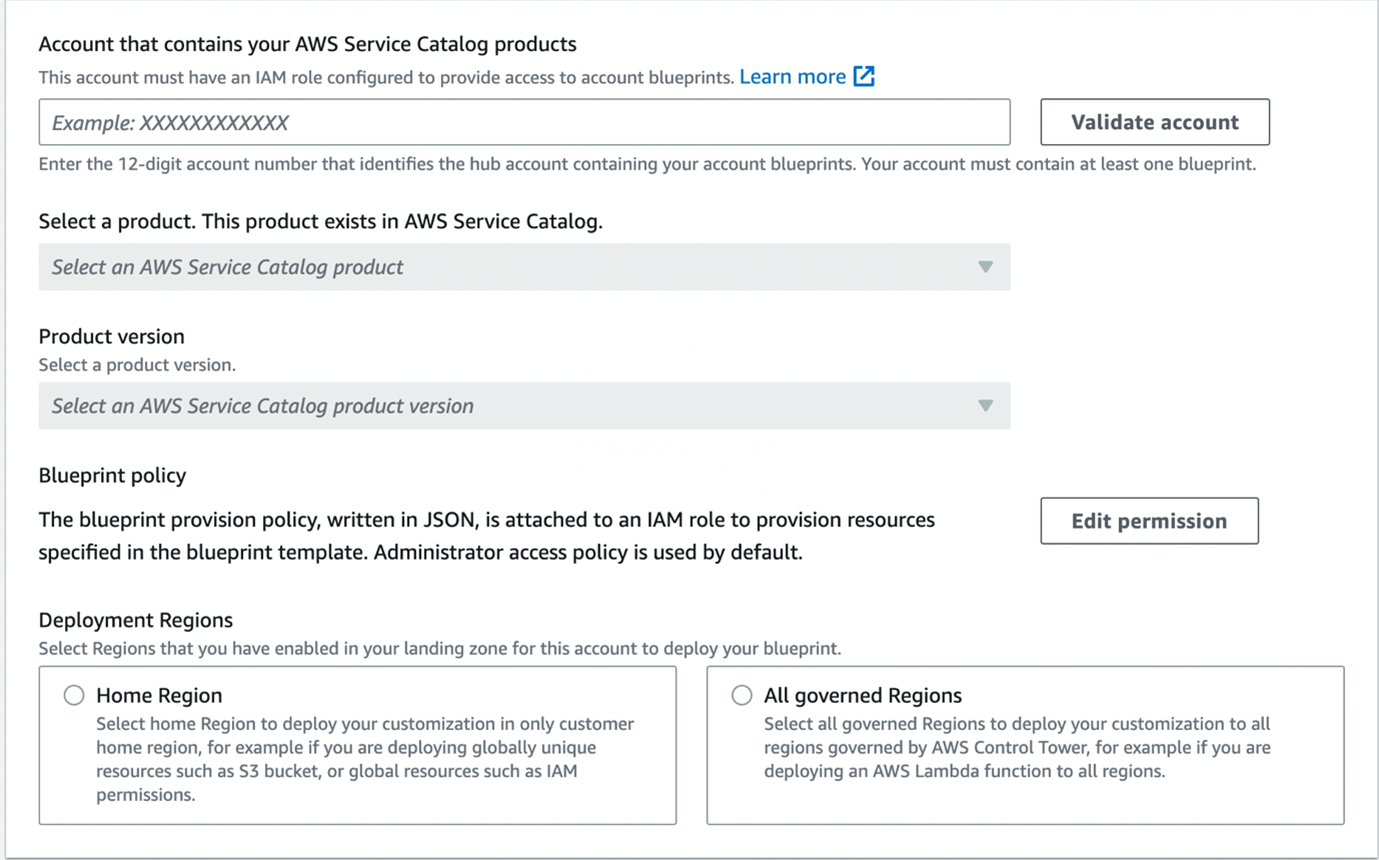Click the external link icon beside Learn more

(862, 75)
